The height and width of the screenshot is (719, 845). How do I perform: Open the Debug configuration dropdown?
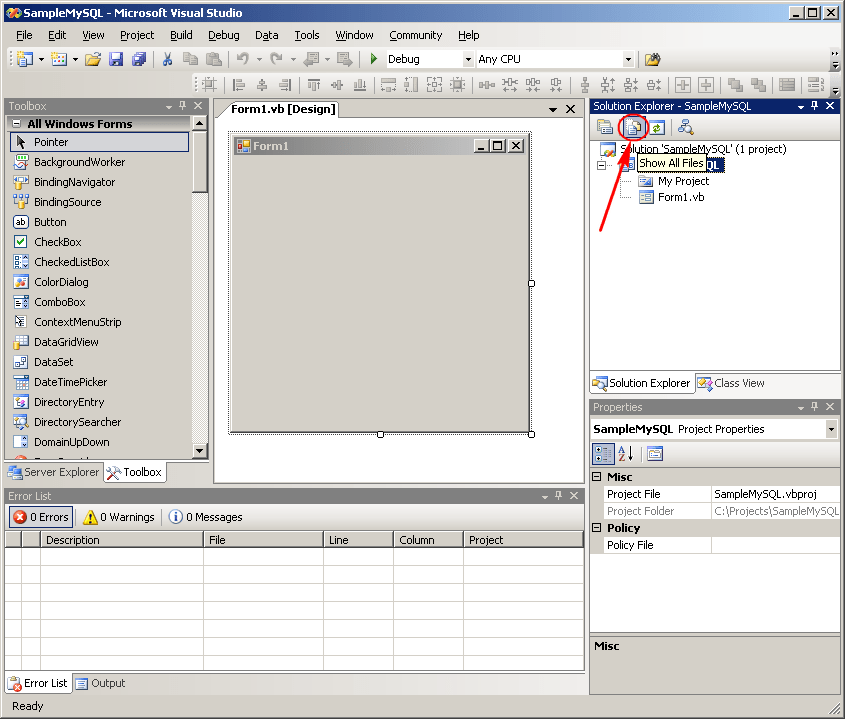tap(468, 60)
